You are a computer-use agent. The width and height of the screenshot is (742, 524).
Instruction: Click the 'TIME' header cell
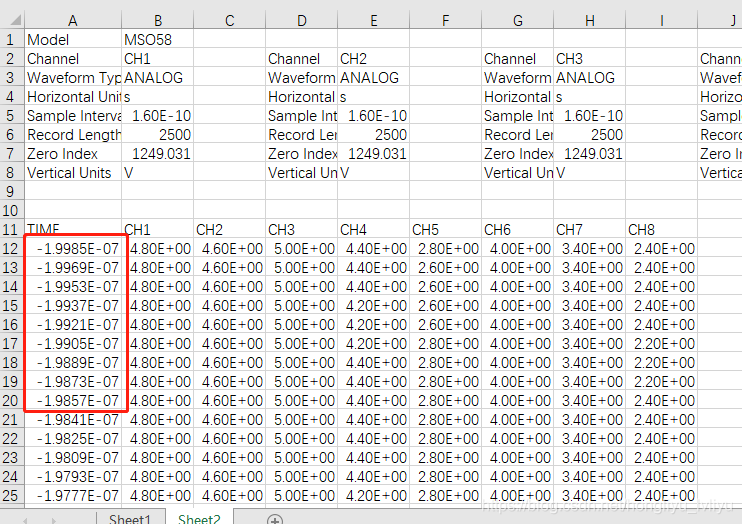click(73, 229)
